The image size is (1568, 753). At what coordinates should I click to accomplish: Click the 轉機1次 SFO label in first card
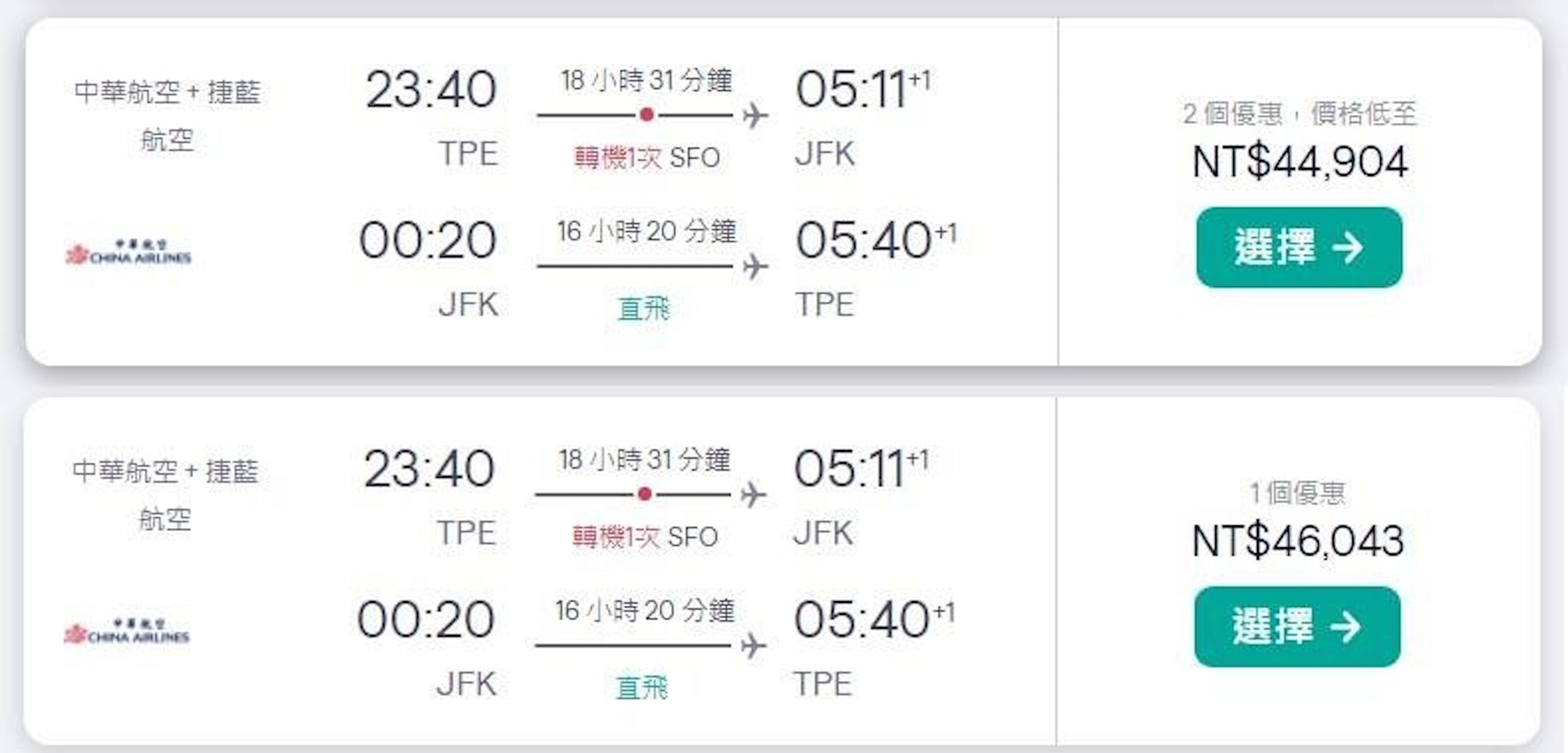pyautogui.click(x=647, y=158)
